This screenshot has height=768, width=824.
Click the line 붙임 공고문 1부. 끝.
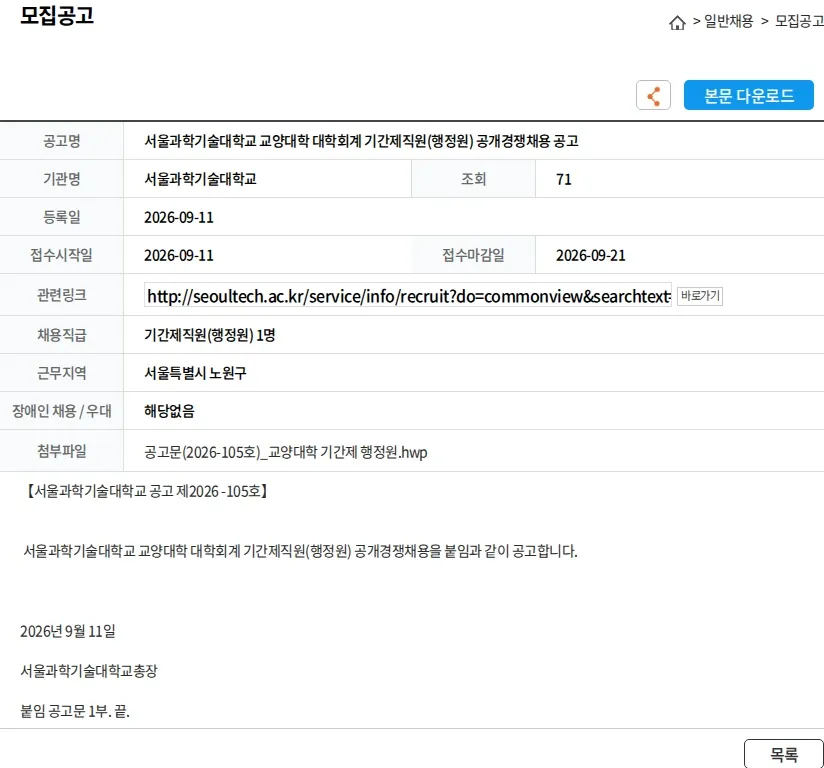(75, 712)
